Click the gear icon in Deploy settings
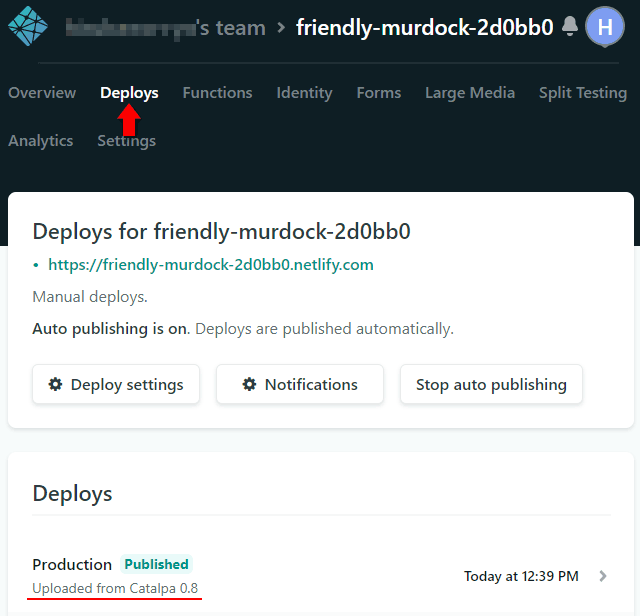Screen dimensions: 640x616 coord(56,385)
